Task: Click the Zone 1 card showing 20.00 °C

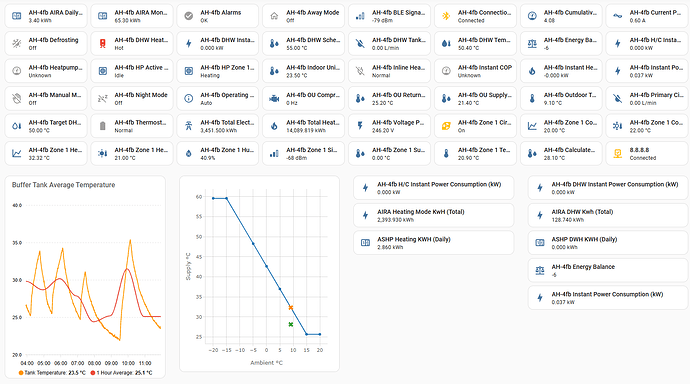Action: 561,126
